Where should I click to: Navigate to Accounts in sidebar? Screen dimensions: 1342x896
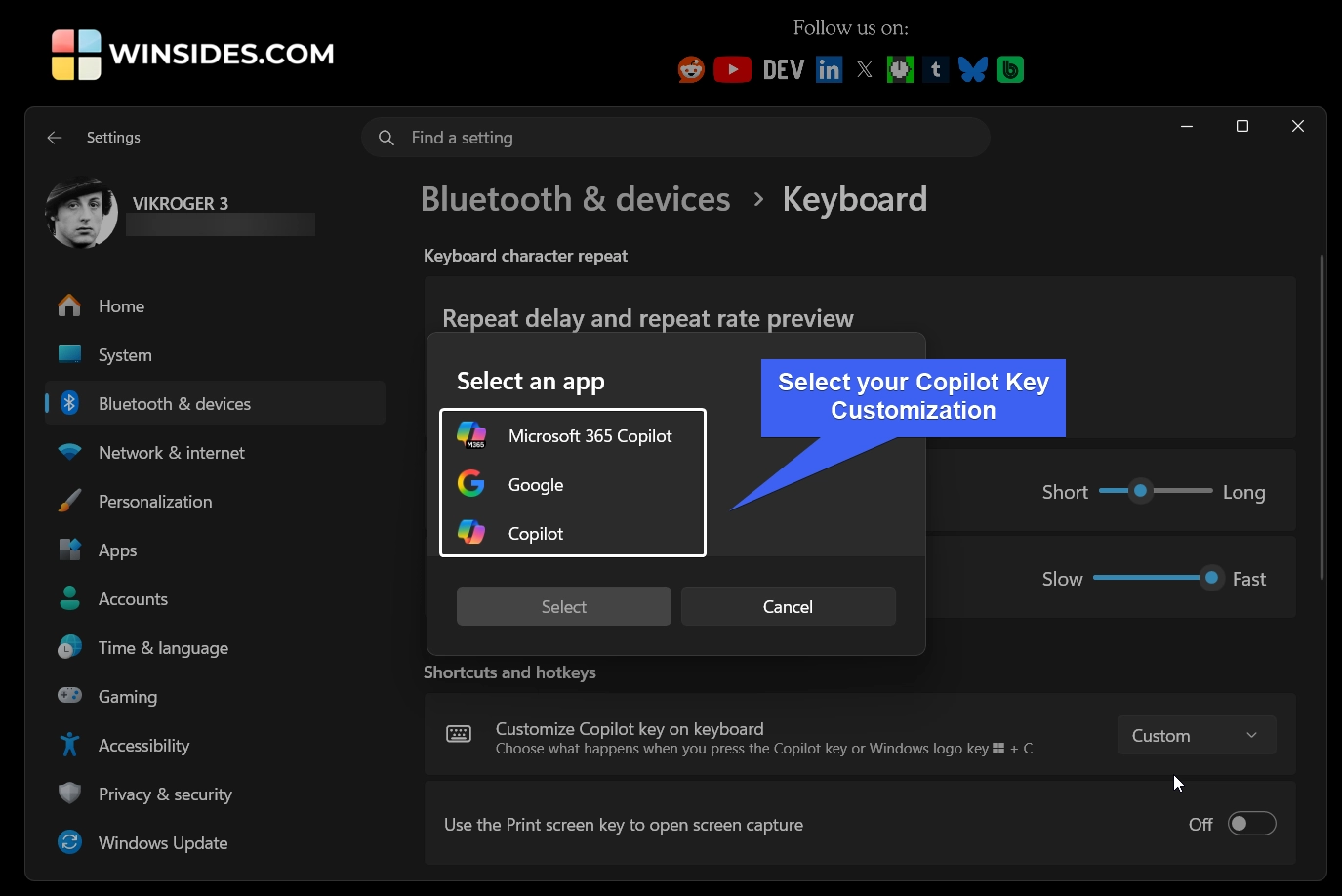pyautogui.click(x=133, y=598)
